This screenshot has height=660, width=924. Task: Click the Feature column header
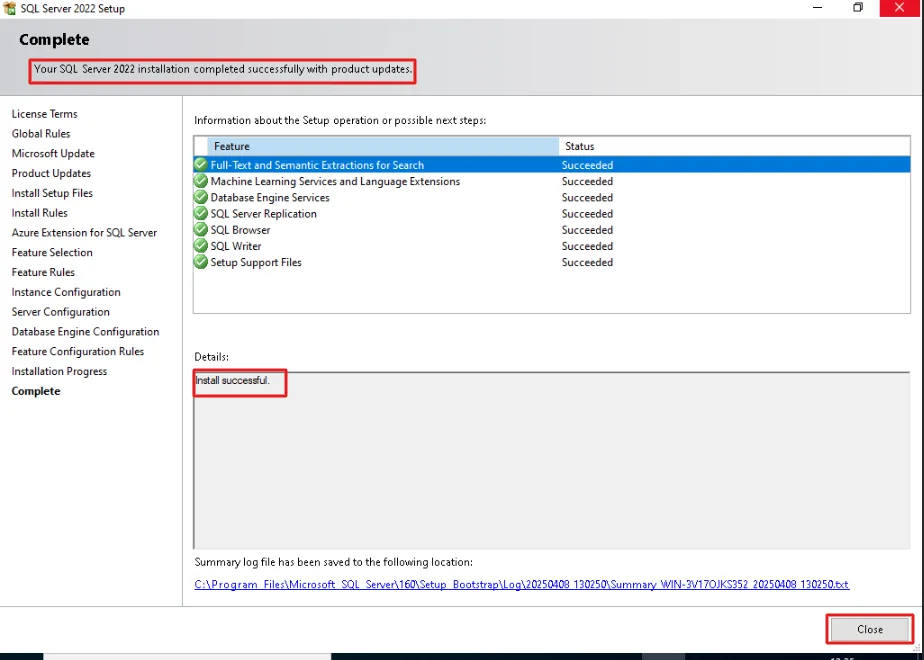point(383,146)
